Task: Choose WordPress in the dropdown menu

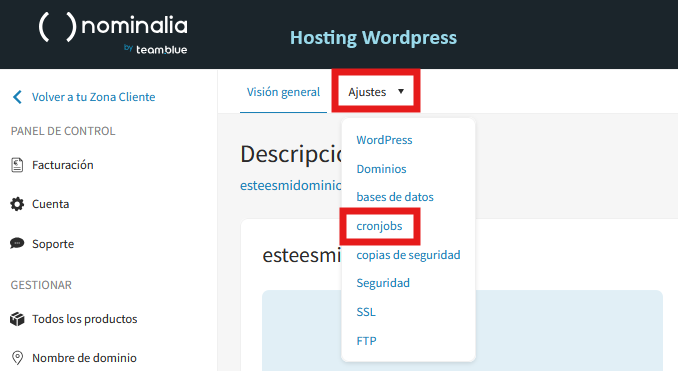Action: 384,140
